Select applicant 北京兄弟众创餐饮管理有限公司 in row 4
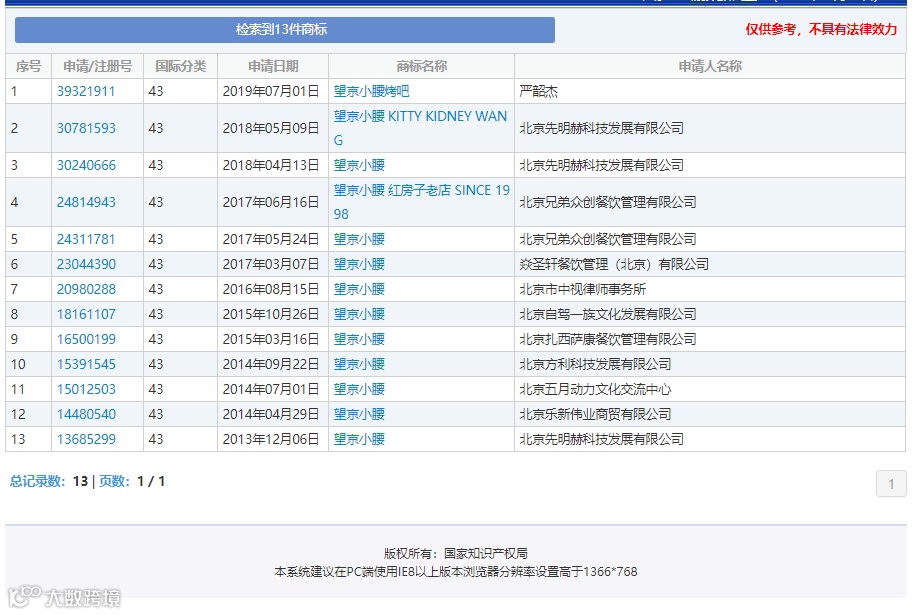 608,203
